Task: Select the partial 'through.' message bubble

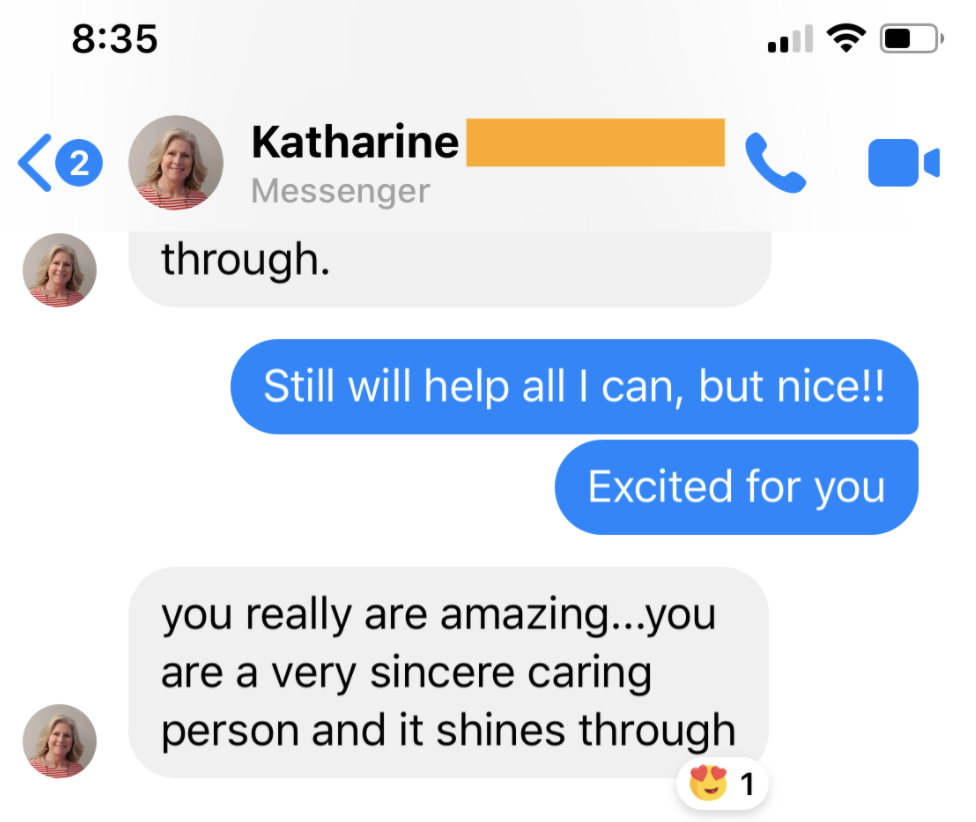Action: 449,269
